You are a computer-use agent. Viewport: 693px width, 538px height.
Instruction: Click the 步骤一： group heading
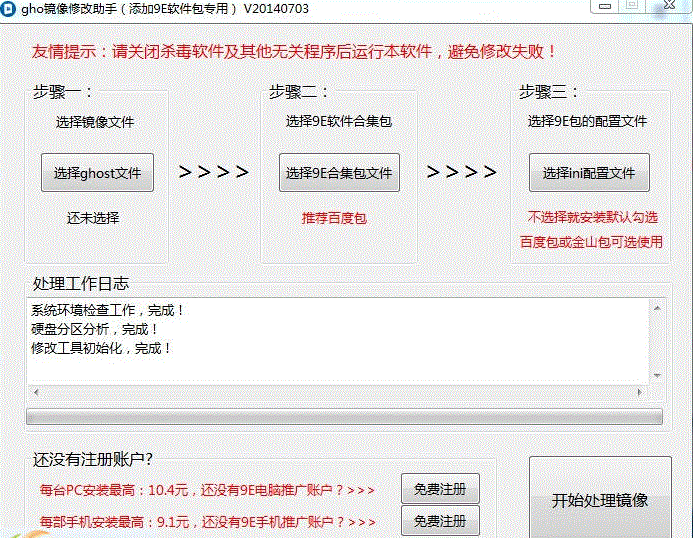[x=63, y=92]
